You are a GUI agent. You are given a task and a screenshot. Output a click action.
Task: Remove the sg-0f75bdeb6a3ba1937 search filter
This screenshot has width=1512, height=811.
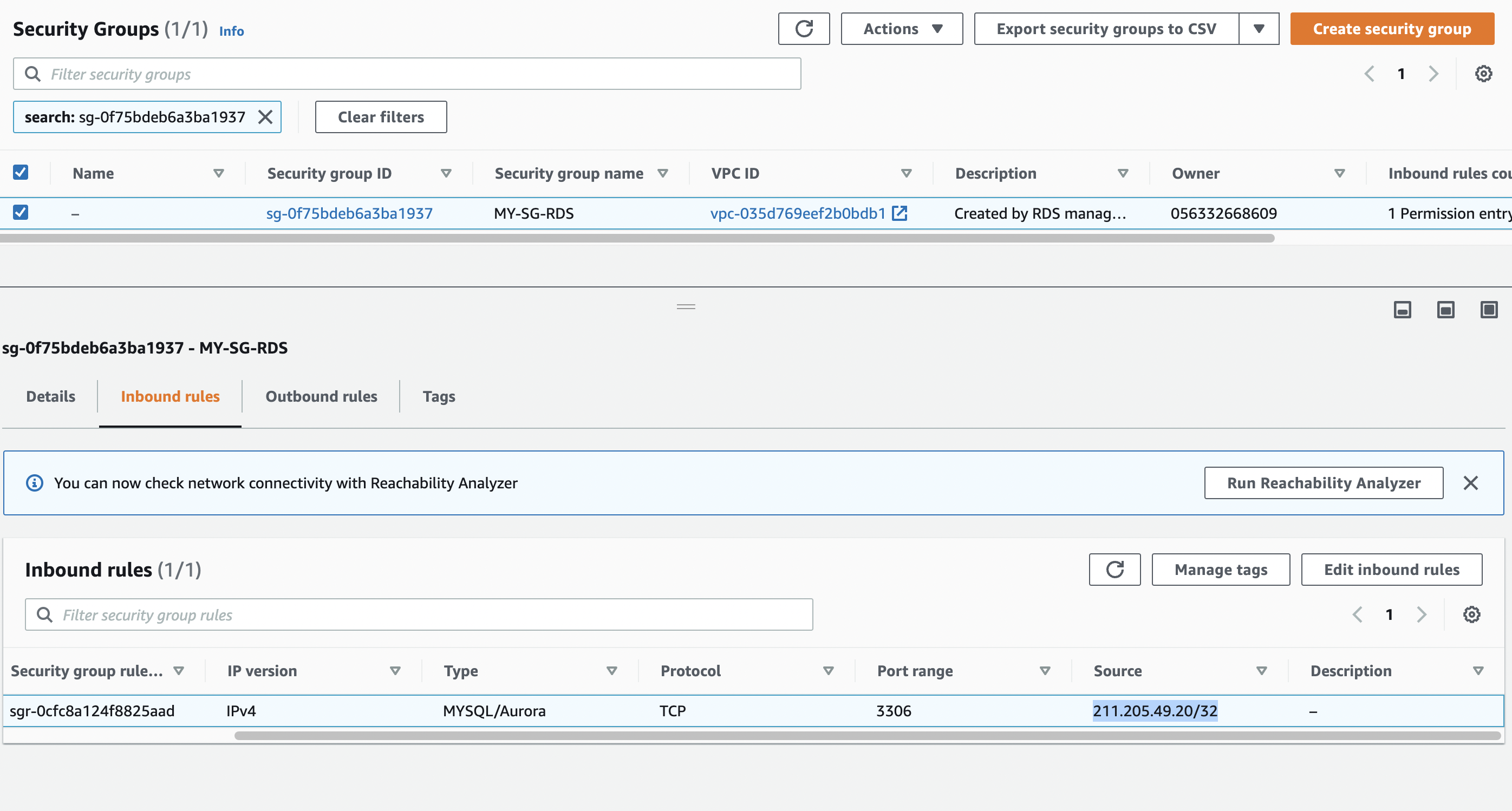pyautogui.click(x=265, y=117)
